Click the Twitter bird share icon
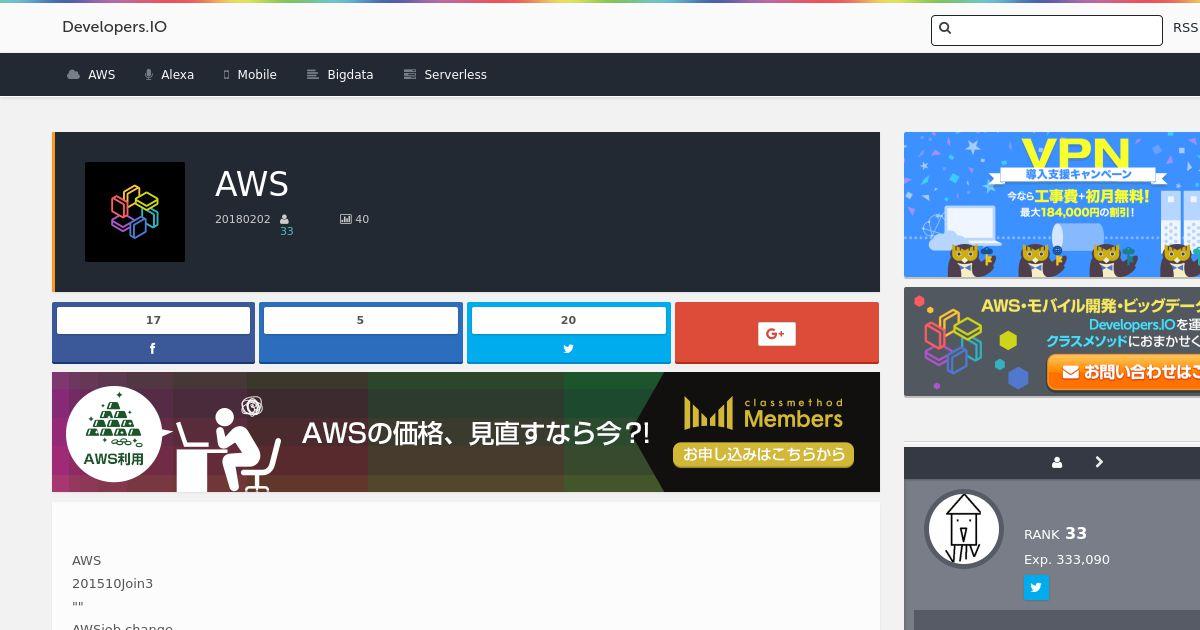This screenshot has width=1200, height=630. pos(568,349)
